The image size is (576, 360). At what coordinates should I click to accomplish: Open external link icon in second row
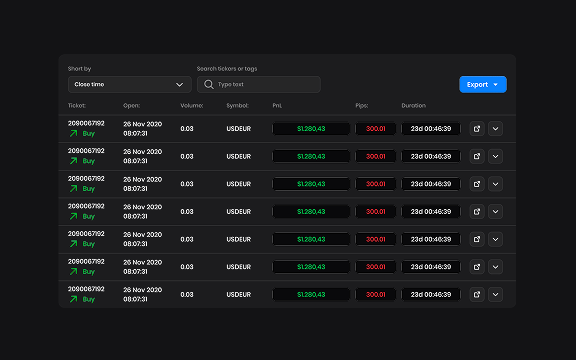coord(477,156)
